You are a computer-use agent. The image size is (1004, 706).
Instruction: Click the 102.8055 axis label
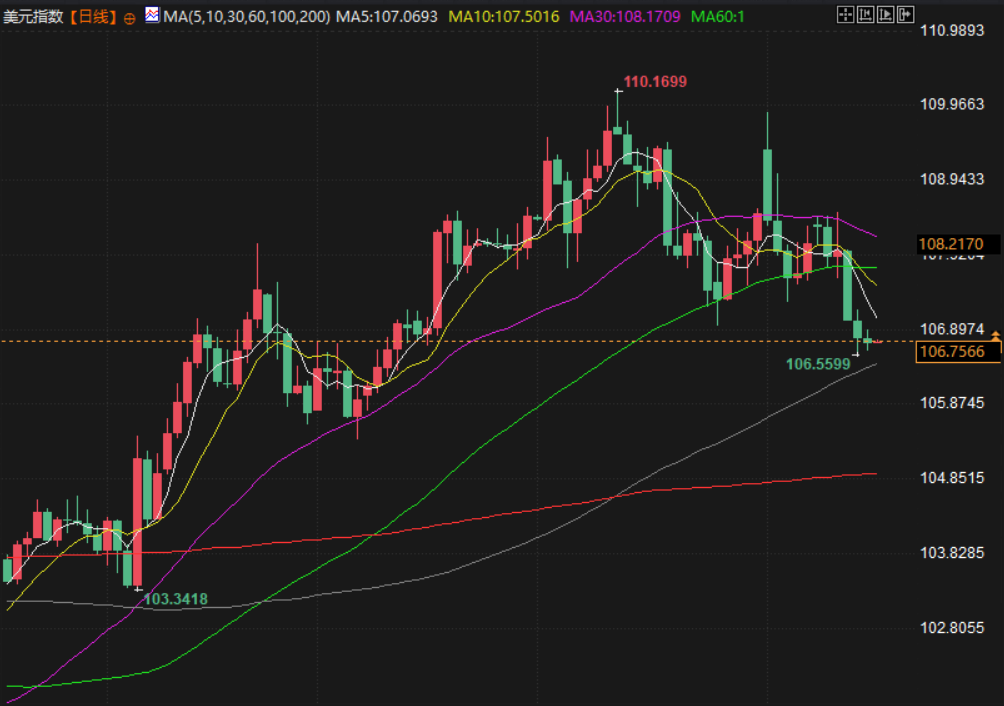(x=952, y=628)
